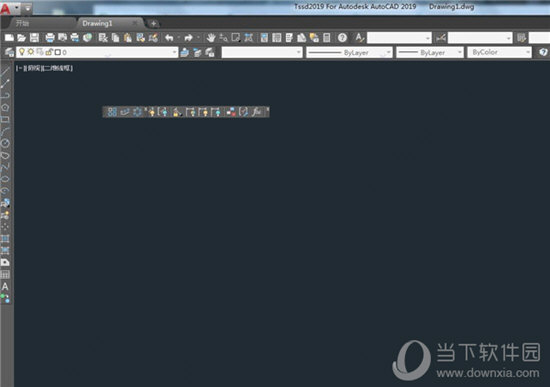The width and height of the screenshot is (550, 387).
Task: Click the Help question mark icon
Action: point(342,38)
